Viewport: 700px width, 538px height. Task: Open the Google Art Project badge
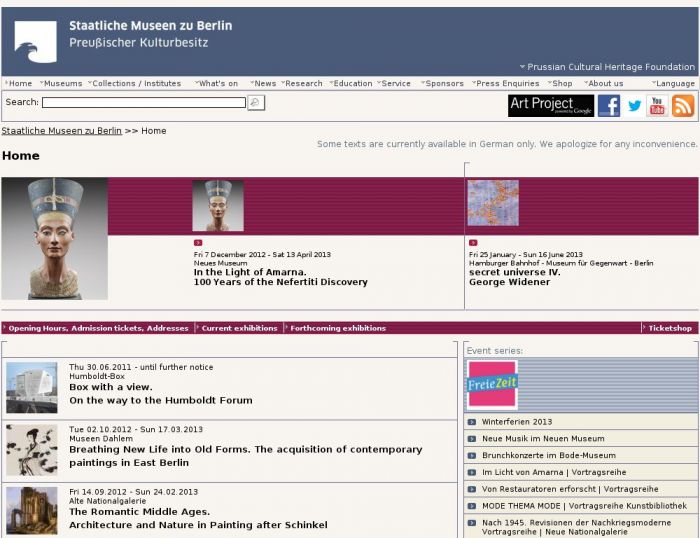(x=550, y=106)
